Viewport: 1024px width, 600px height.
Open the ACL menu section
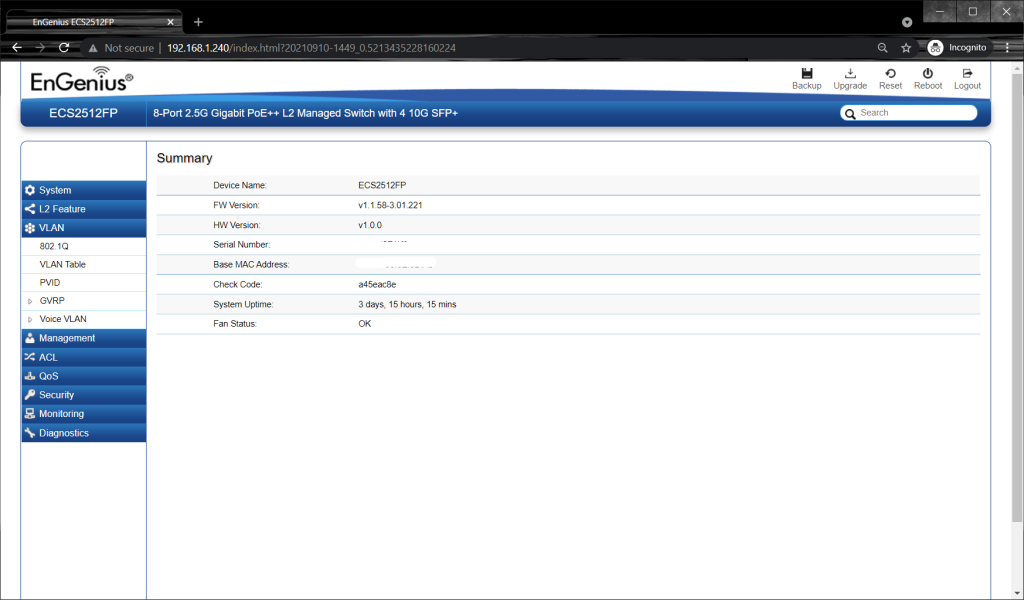(84, 357)
